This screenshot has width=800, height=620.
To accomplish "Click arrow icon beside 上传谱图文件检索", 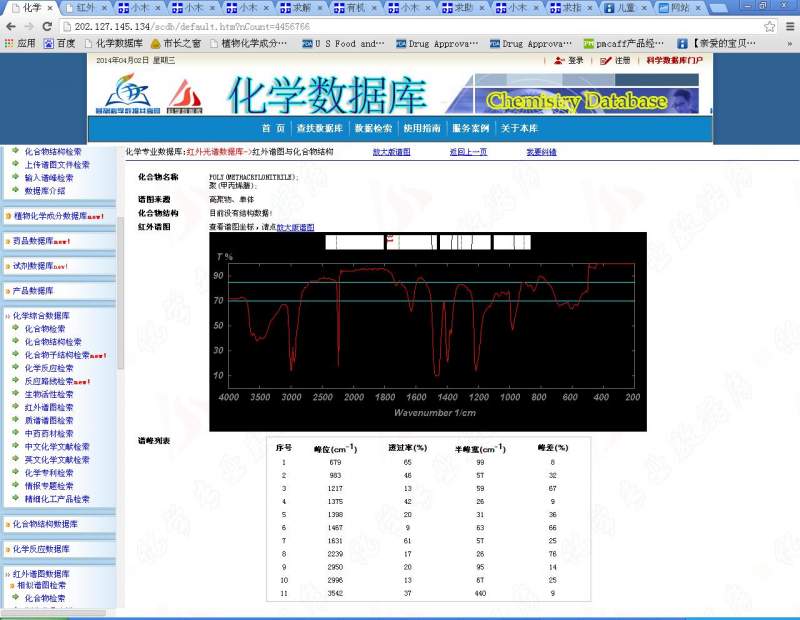I will point(15,164).
